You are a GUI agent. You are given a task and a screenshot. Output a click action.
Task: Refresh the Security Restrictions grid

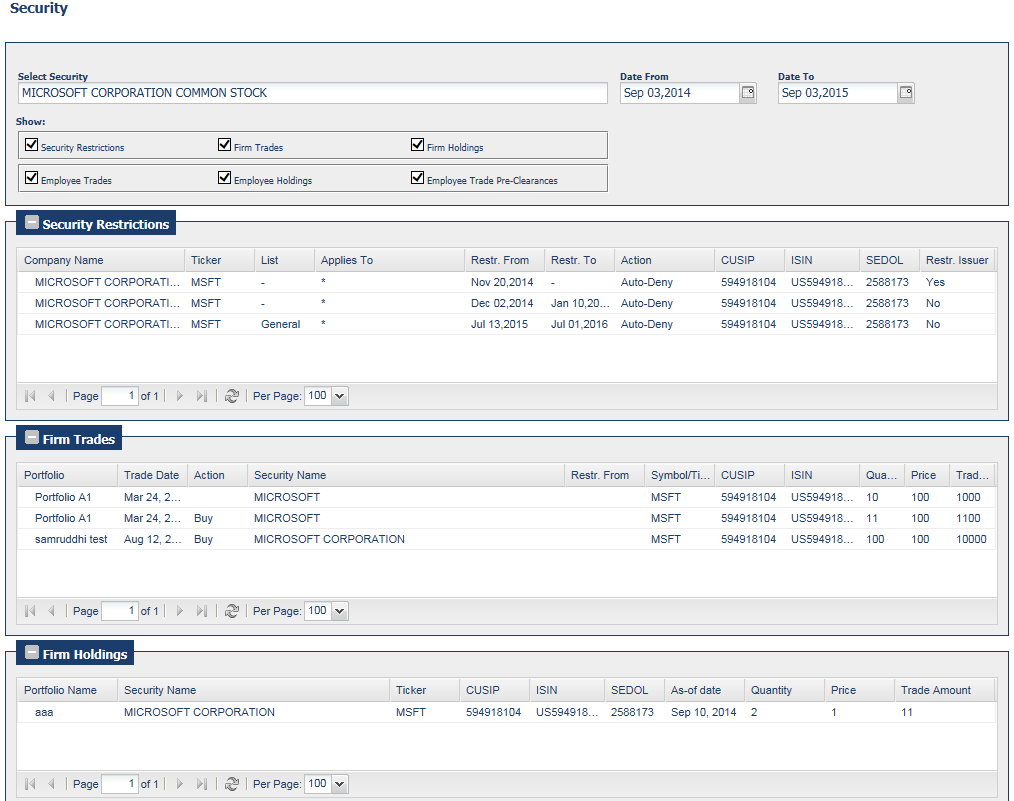pyautogui.click(x=232, y=396)
